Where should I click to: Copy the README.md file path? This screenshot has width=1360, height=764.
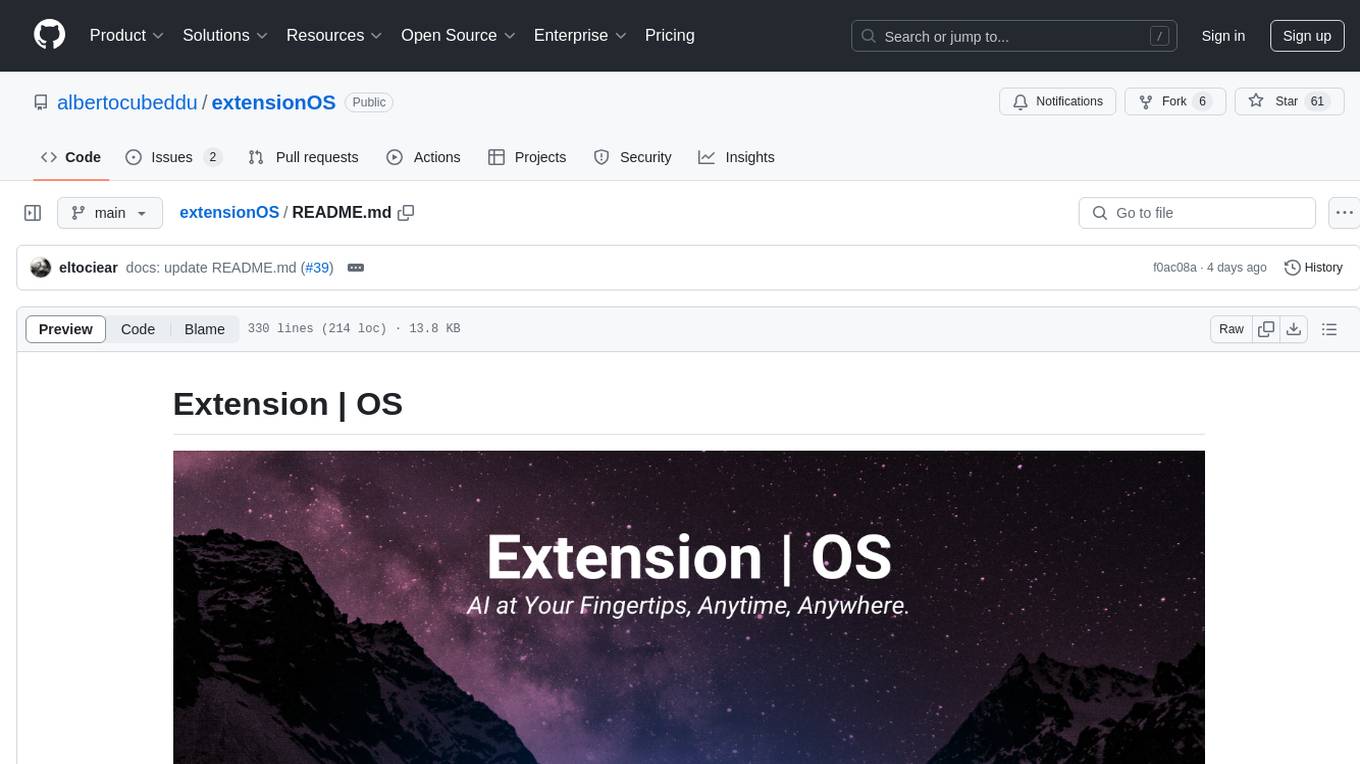(406, 212)
